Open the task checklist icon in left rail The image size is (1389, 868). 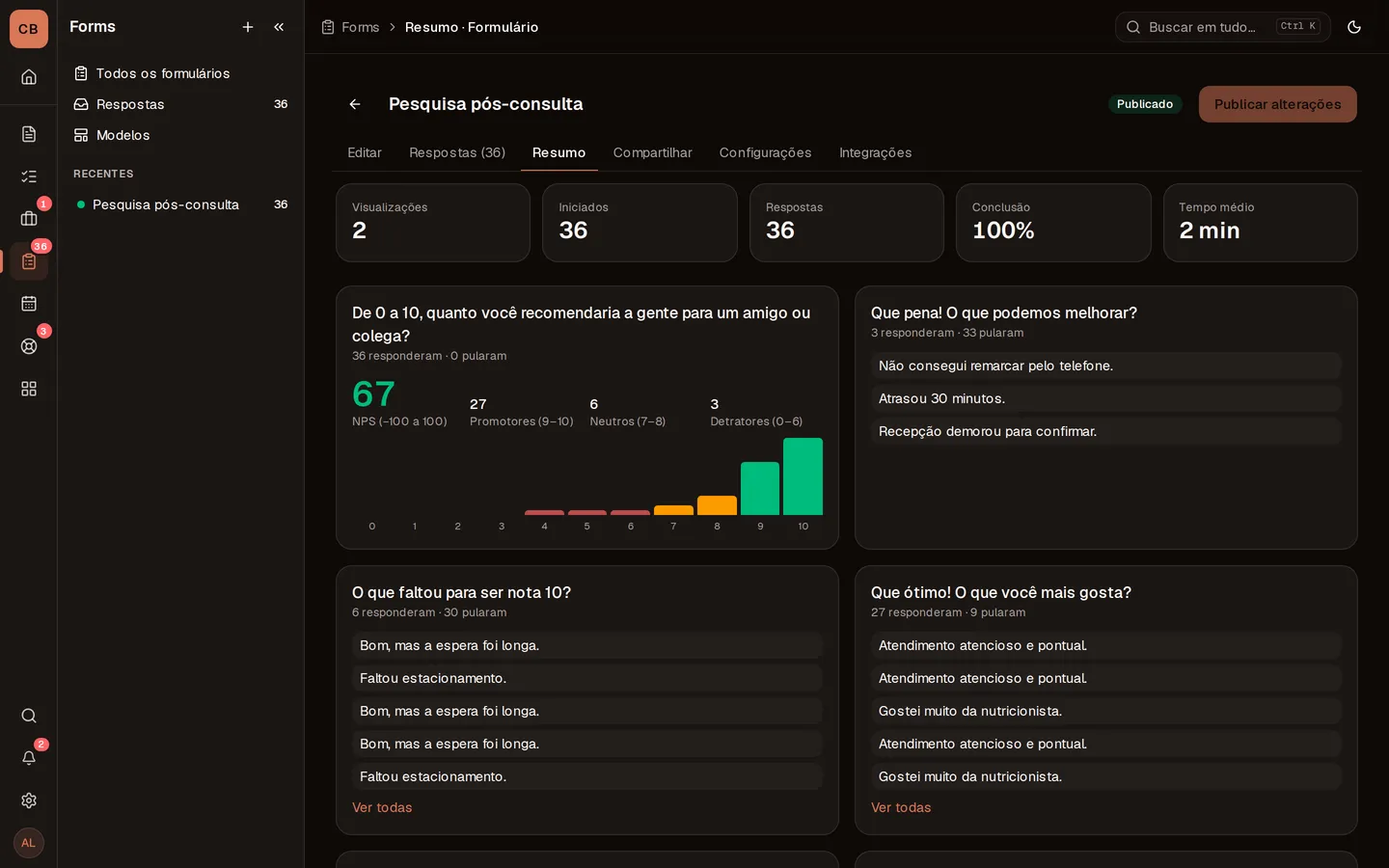tap(29, 176)
